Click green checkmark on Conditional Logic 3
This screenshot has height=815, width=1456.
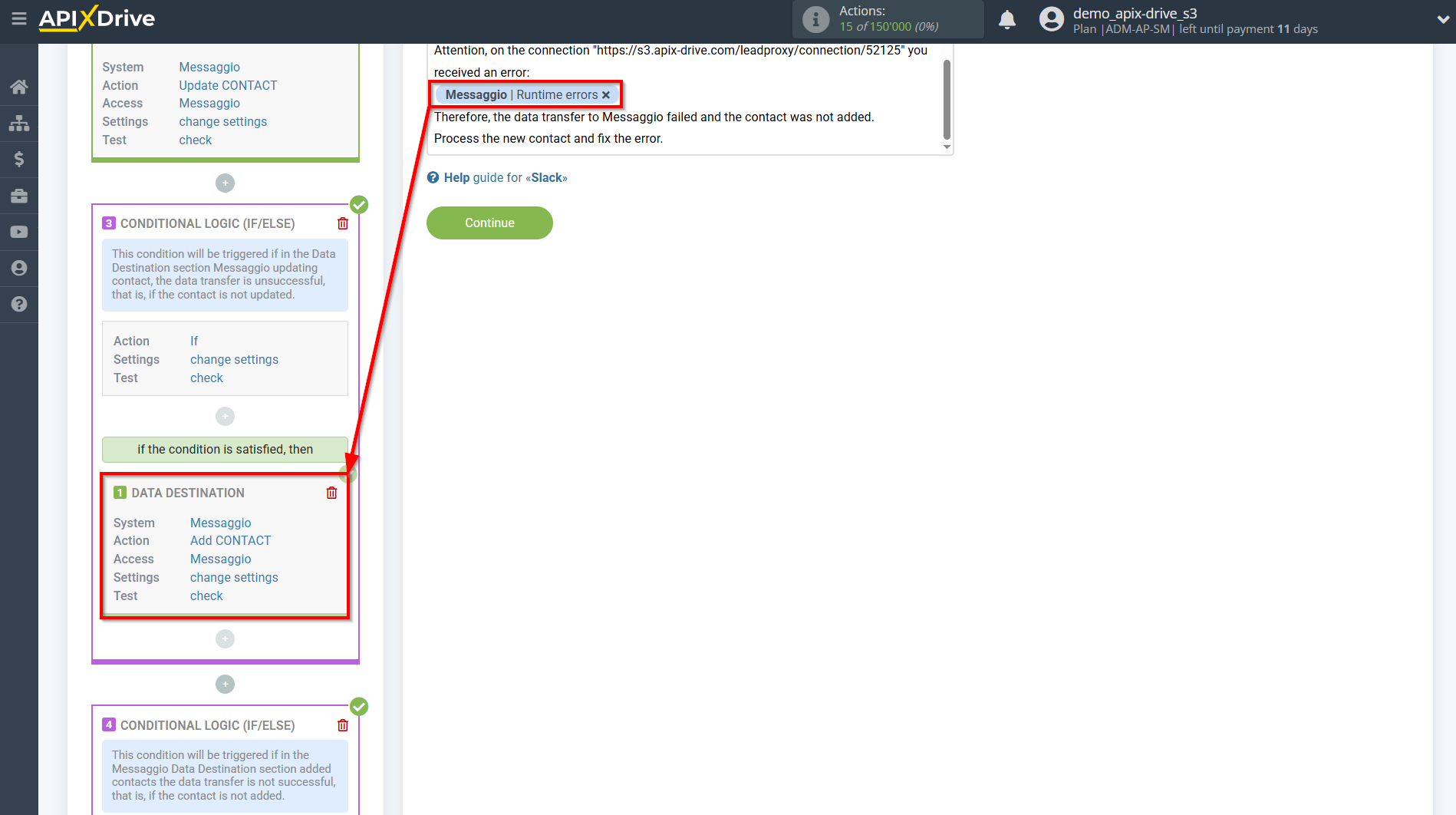pyautogui.click(x=359, y=205)
